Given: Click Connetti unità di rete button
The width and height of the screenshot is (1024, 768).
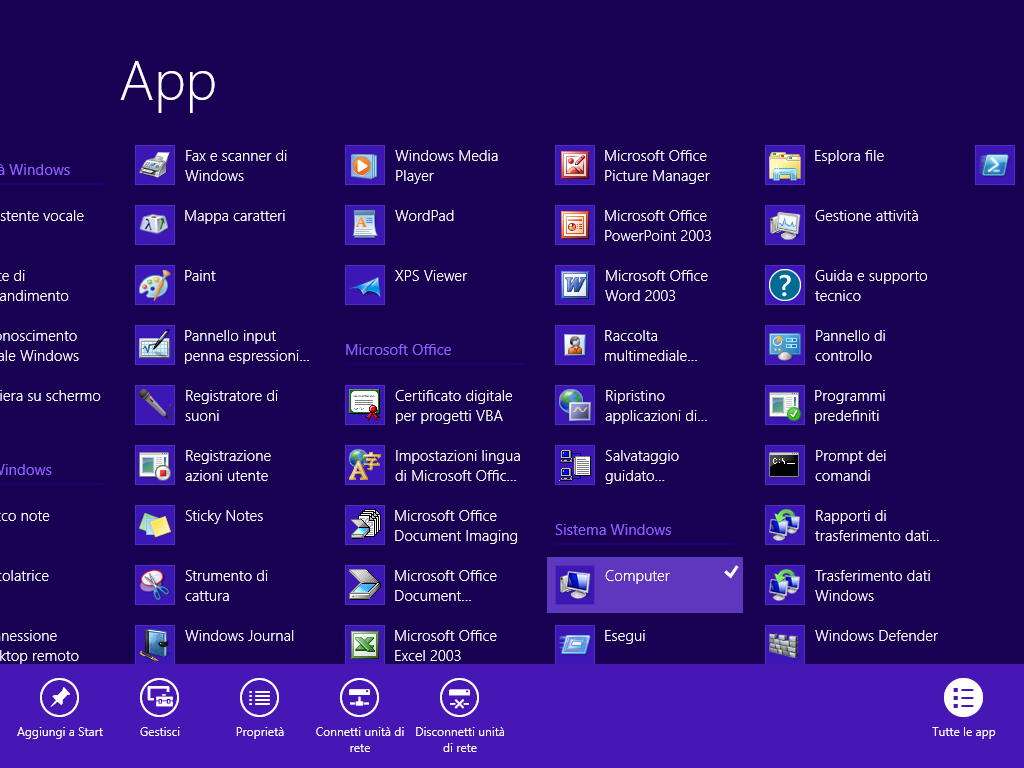Looking at the screenshot, I should [x=360, y=716].
